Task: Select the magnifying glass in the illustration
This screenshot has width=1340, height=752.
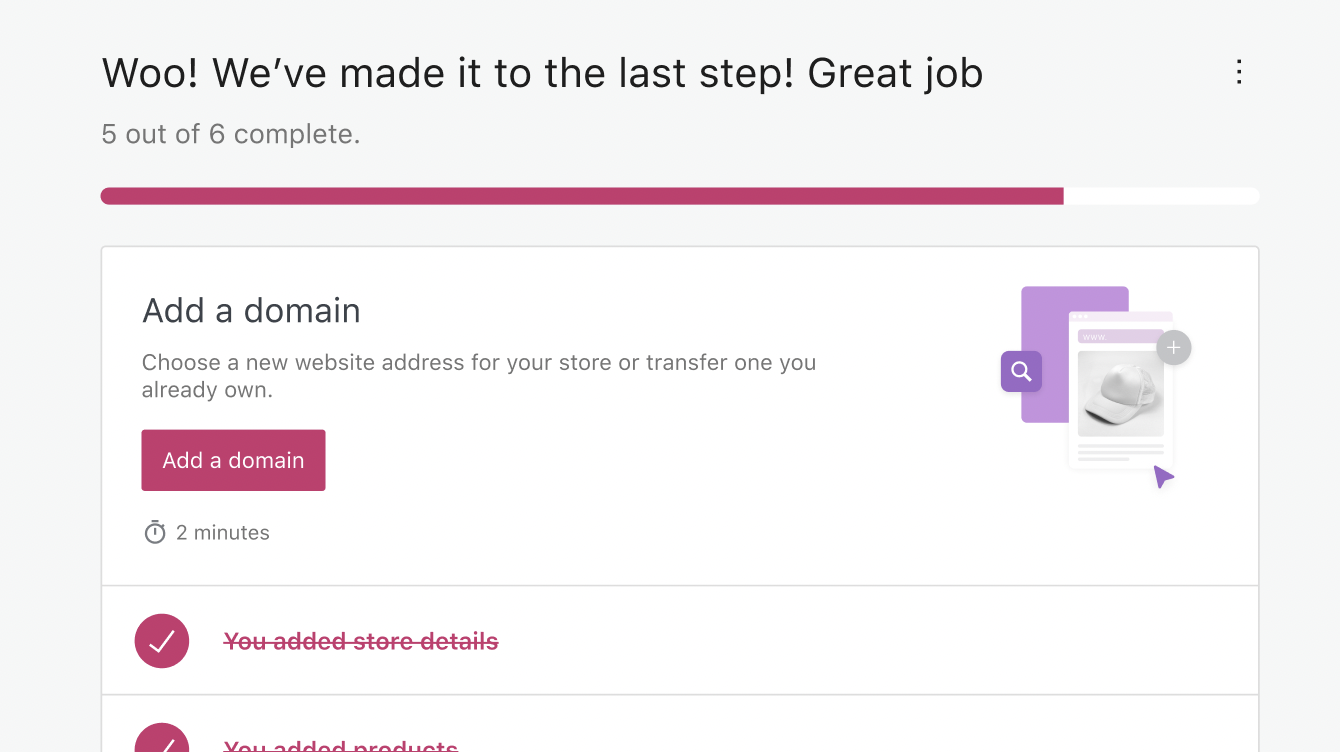Action: pos(1021,371)
